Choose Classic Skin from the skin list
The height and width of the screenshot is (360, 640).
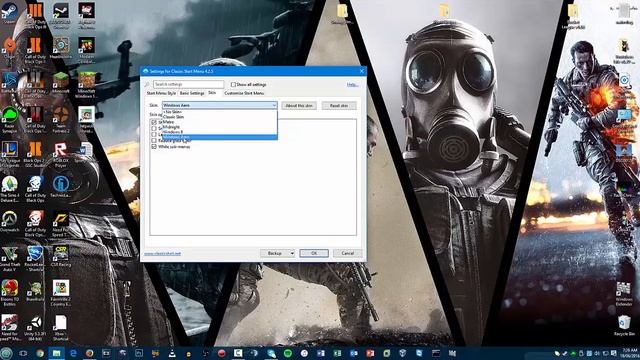pyautogui.click(x=220, y=117)
